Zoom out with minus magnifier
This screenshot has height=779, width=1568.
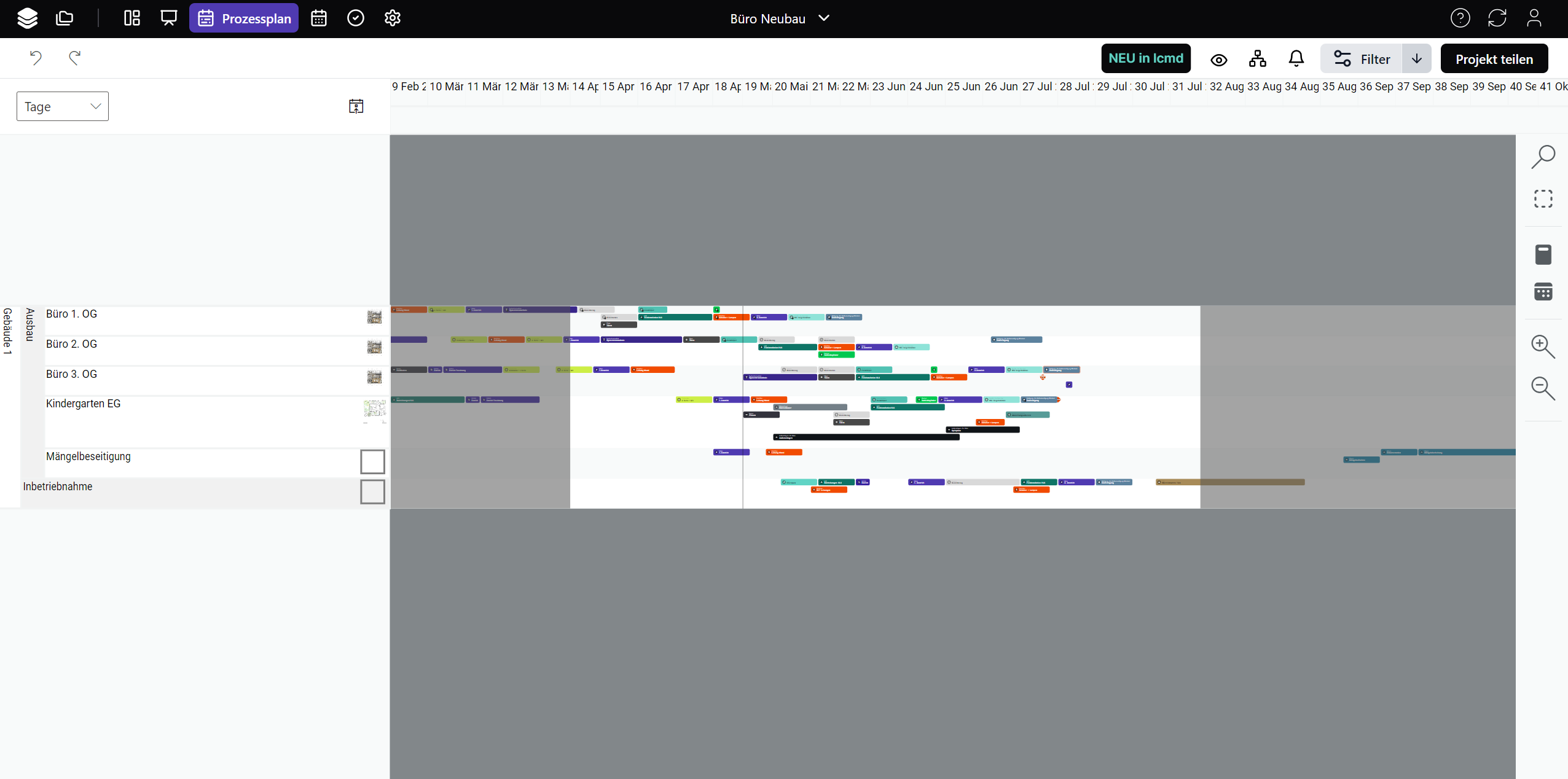tap(1543, 388)
